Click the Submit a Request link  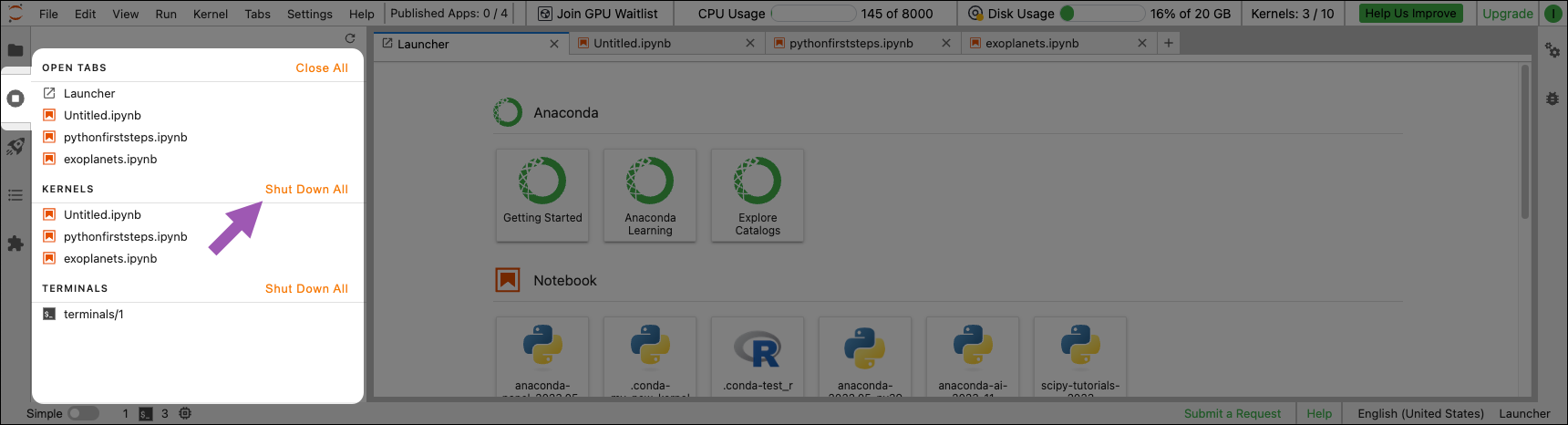[1233, 413]
